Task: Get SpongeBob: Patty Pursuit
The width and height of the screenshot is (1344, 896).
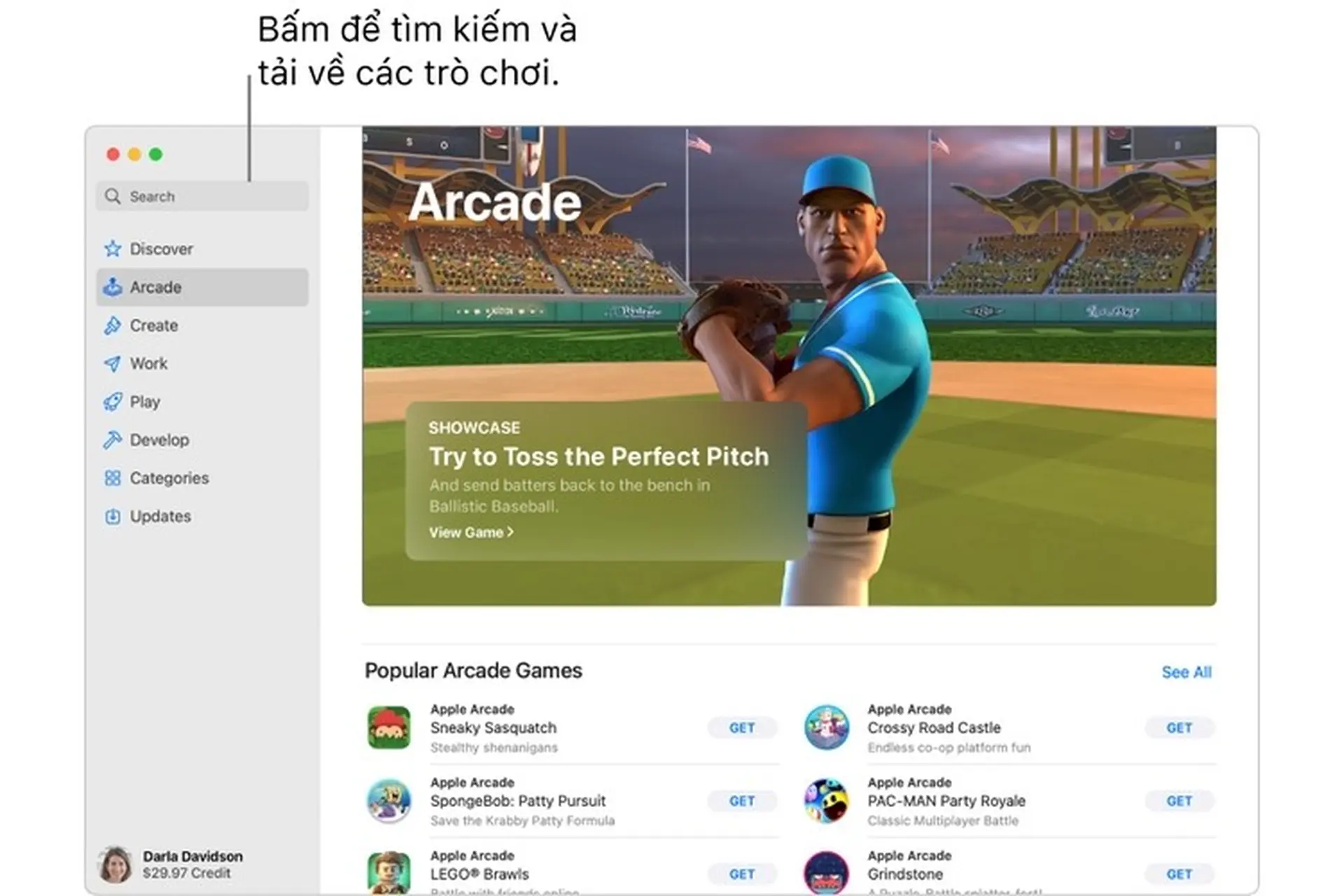Action: pyautogui.click(x=742, y=801)
